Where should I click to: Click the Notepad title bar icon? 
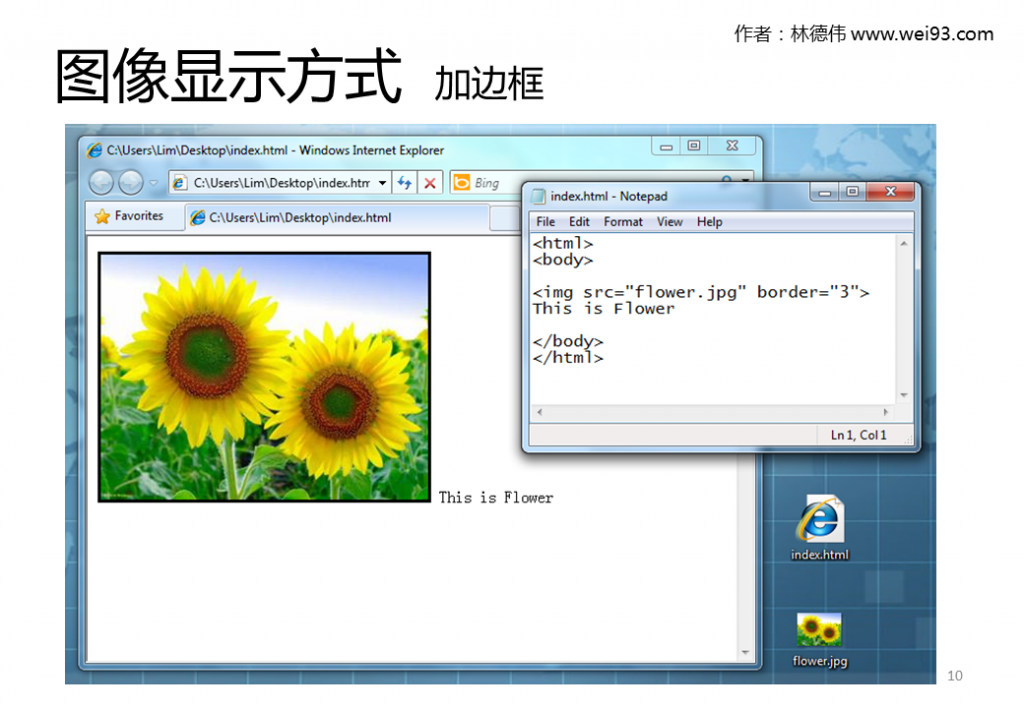point(539,196)
